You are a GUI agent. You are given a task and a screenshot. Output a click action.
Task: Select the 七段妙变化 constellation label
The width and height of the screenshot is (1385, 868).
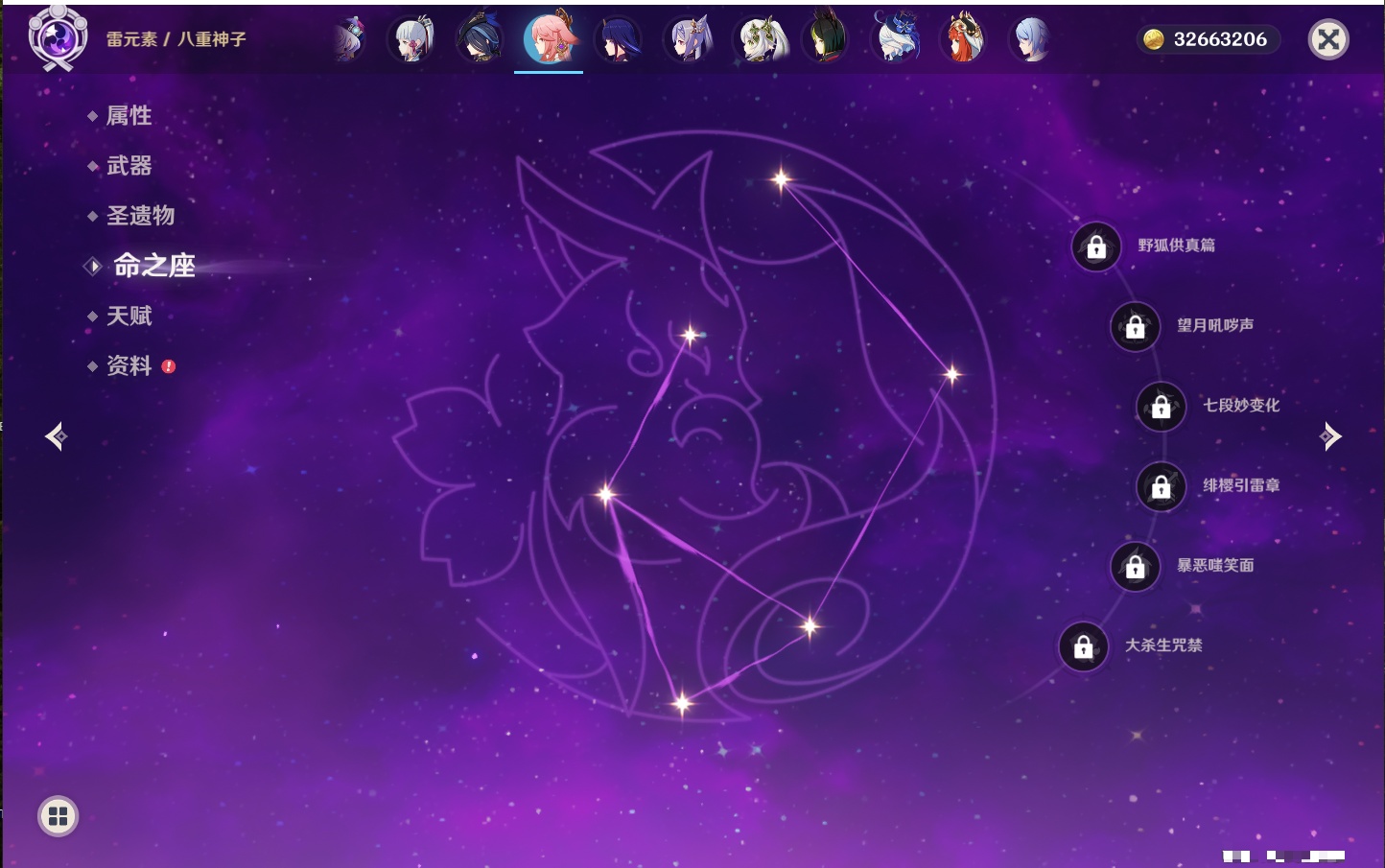click(x=1241, y=405)
